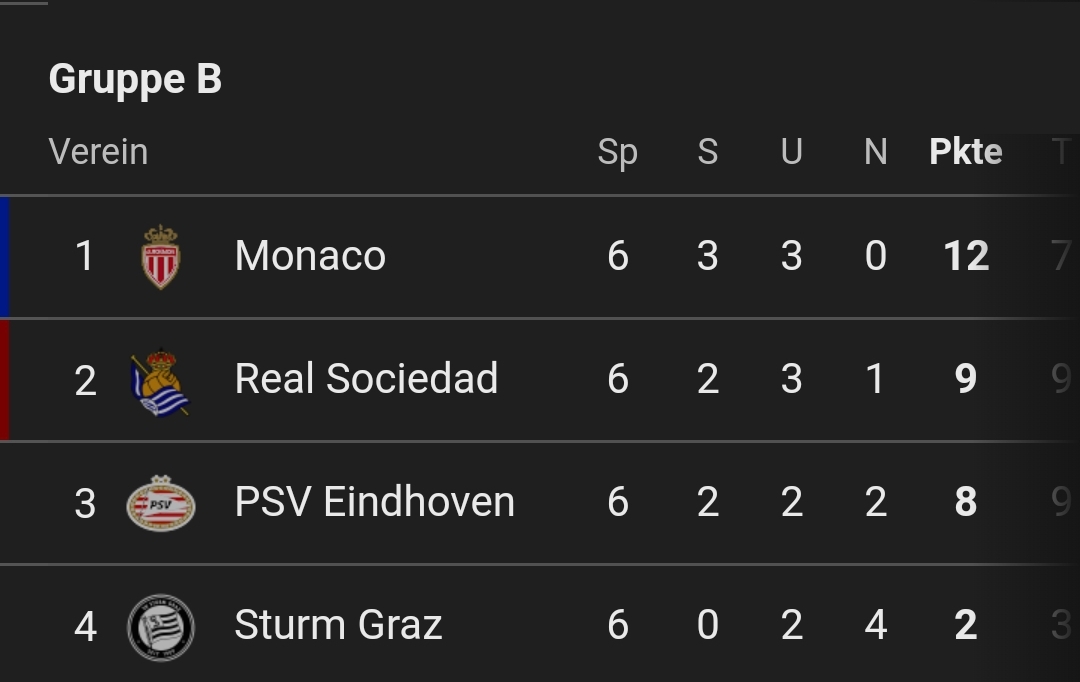Screen dimensions: 1080x682
Task: Click the PSV Eindhoven club logo
Action: [160, 503]
